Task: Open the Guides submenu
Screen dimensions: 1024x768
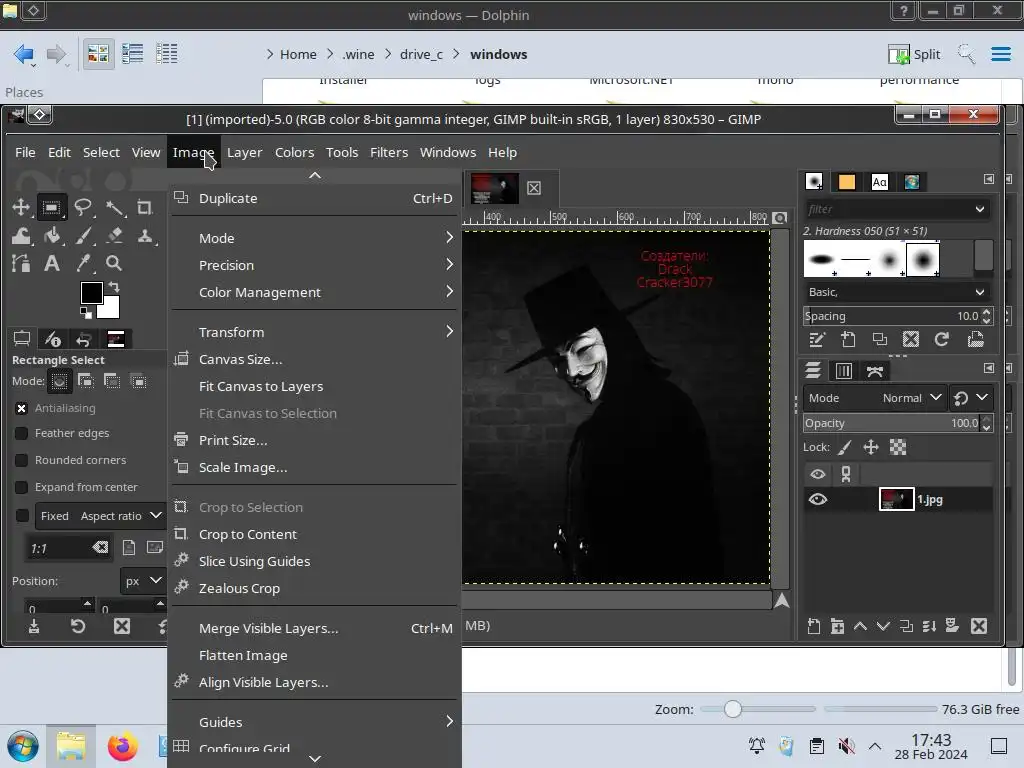Action: tap(314, 722)
